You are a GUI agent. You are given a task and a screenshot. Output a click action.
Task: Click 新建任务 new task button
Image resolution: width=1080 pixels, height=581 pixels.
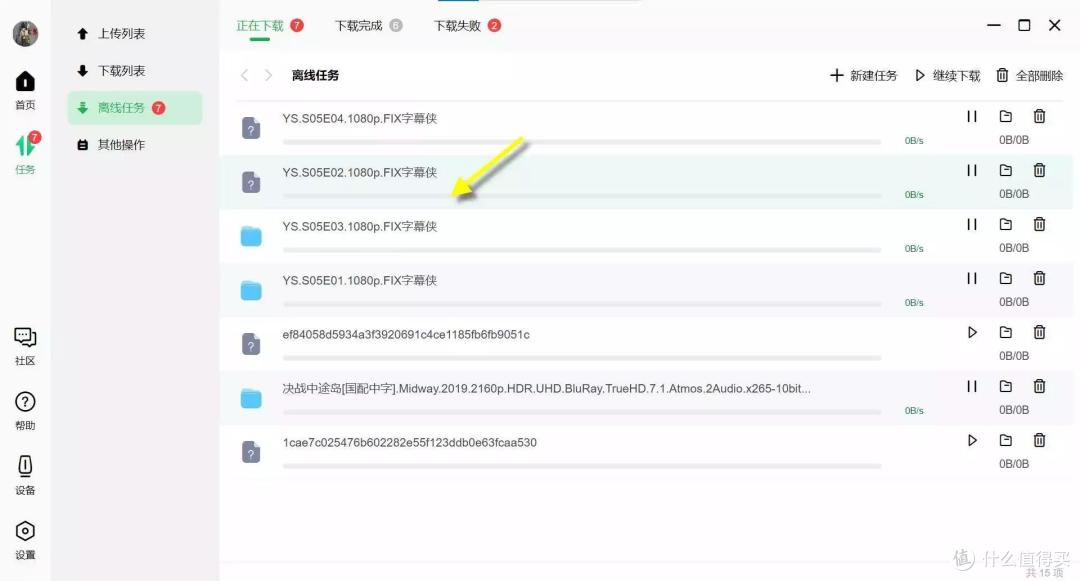pos(864,76)
